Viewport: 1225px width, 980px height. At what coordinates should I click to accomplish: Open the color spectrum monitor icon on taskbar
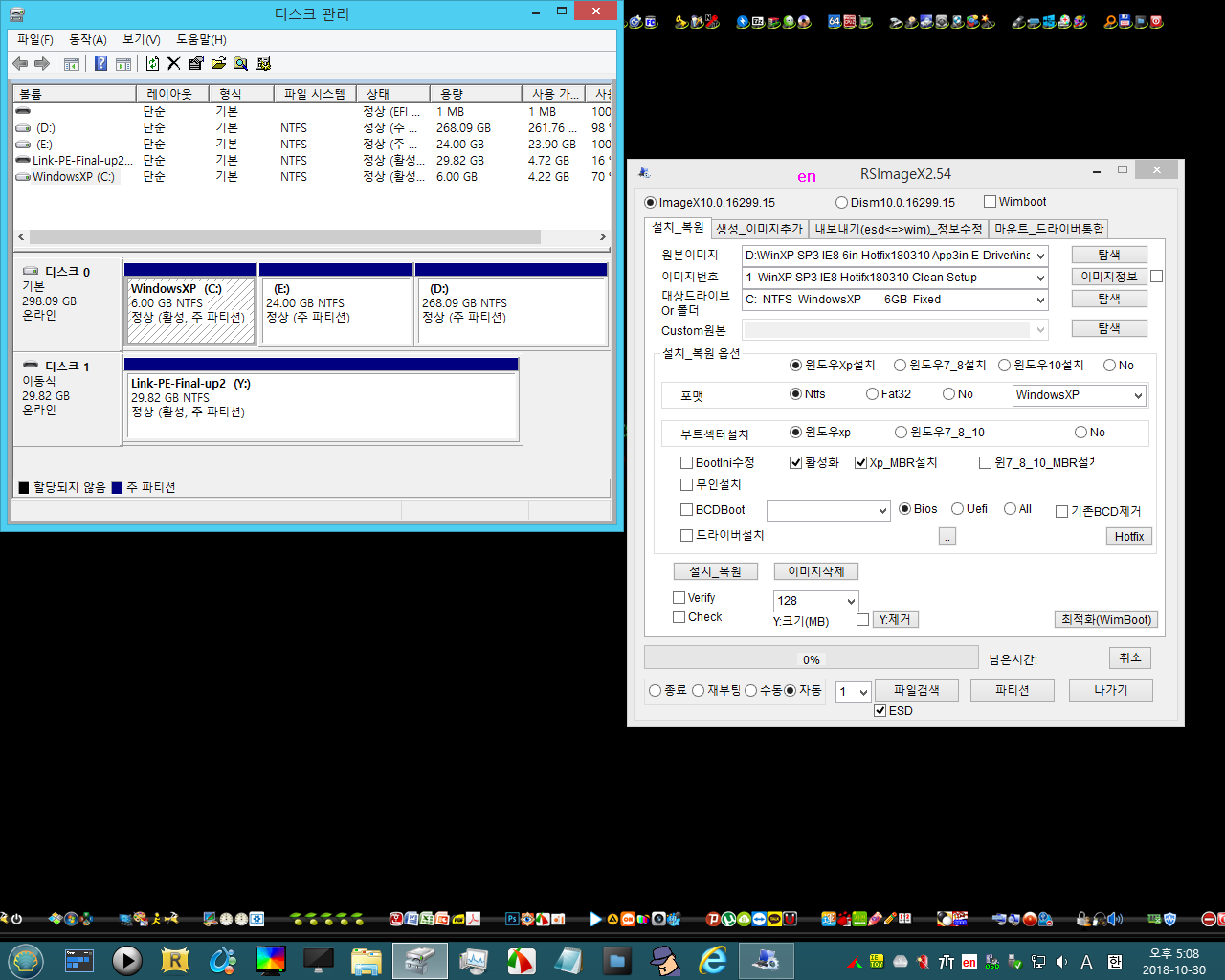point(271,960)
